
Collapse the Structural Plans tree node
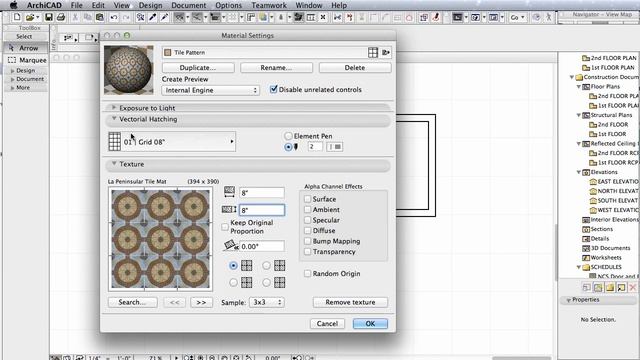pyautogui.click(x=579, y=115)
